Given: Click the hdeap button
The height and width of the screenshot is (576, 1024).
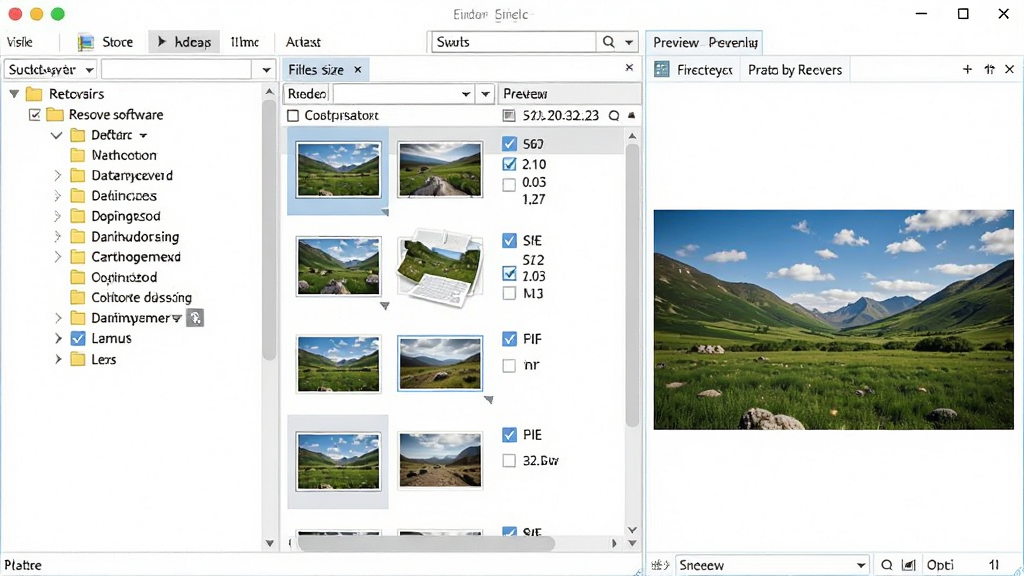Looking at the screenshot, I should point(184,42).
